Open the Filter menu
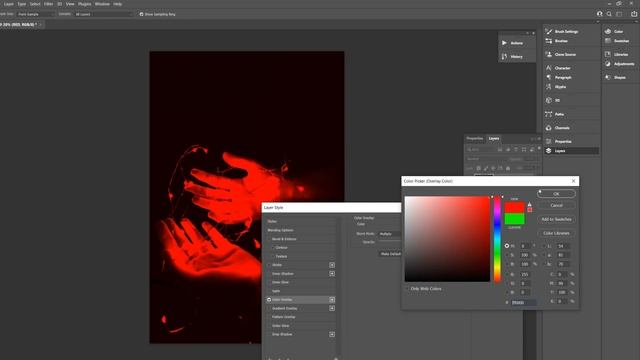This screenshot has width=640, height=360. [x=49, y=4]
